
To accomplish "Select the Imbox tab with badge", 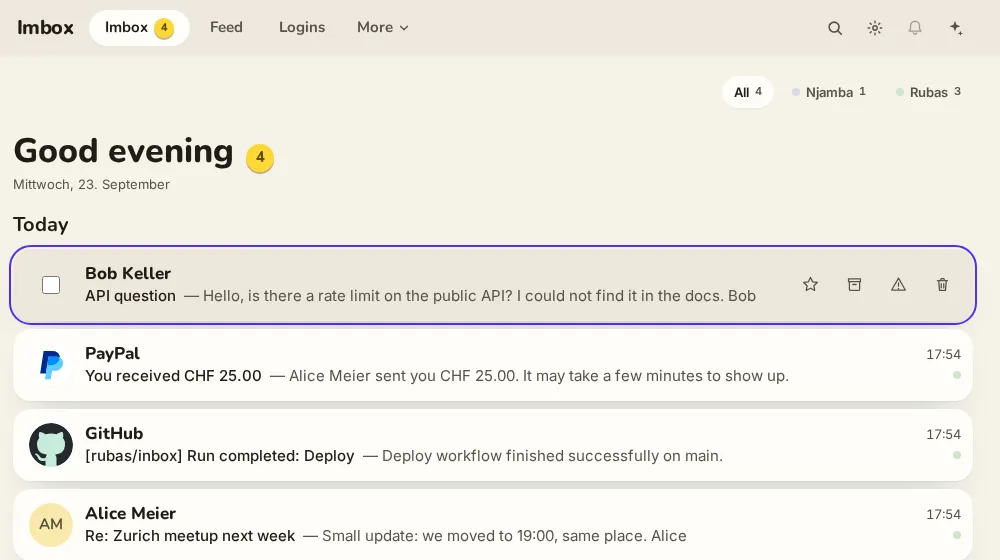I will point(139,27).
